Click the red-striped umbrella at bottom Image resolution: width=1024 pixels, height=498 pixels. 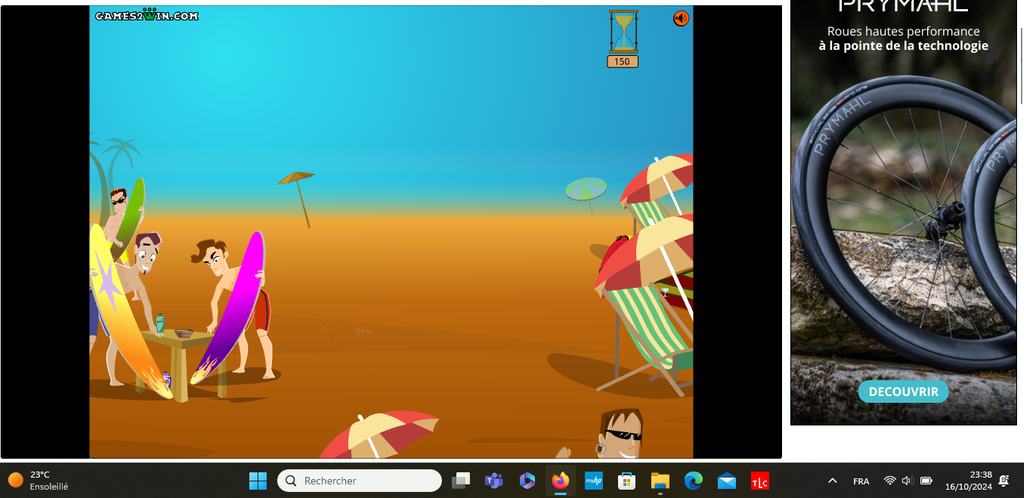pyautogui.click(x=379, y=435)
